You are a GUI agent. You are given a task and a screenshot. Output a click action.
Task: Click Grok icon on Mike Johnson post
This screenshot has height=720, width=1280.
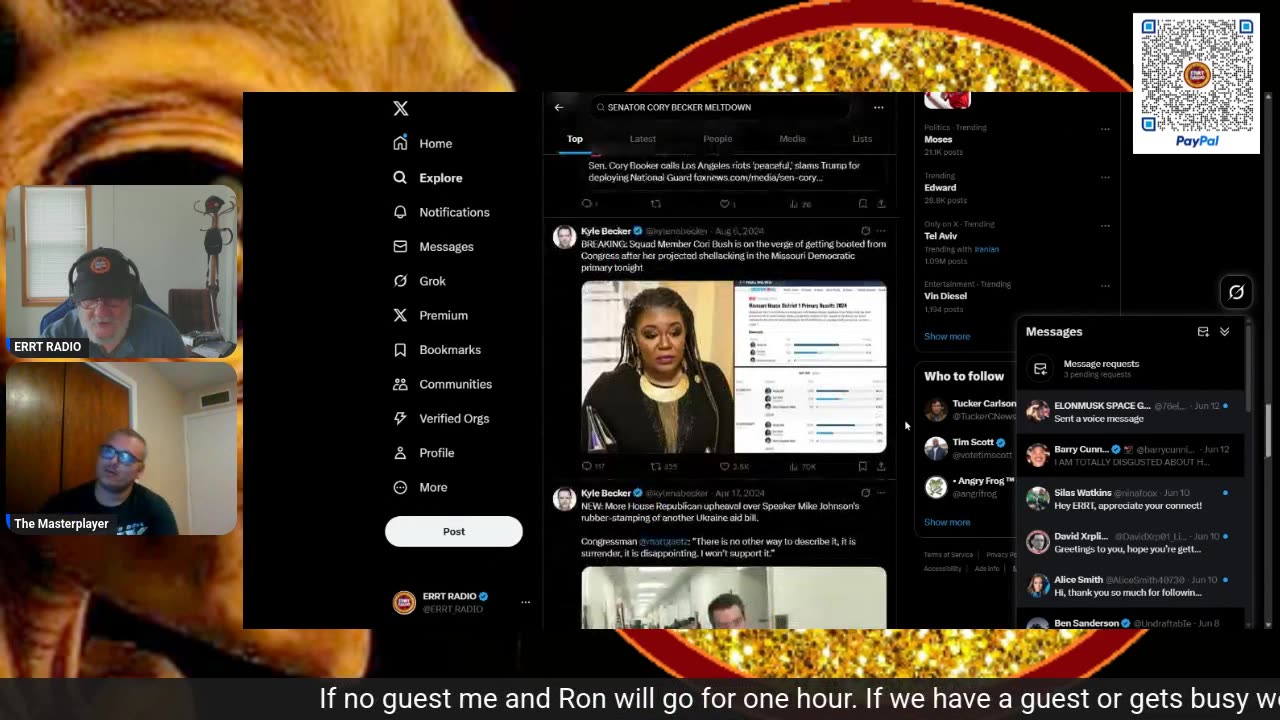tap(865, 493)
